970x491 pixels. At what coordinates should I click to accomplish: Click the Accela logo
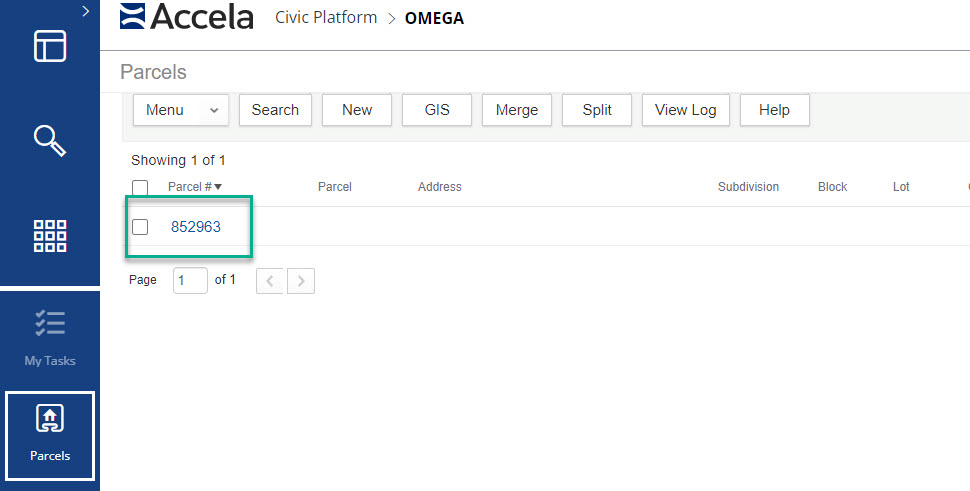[187, 17]
